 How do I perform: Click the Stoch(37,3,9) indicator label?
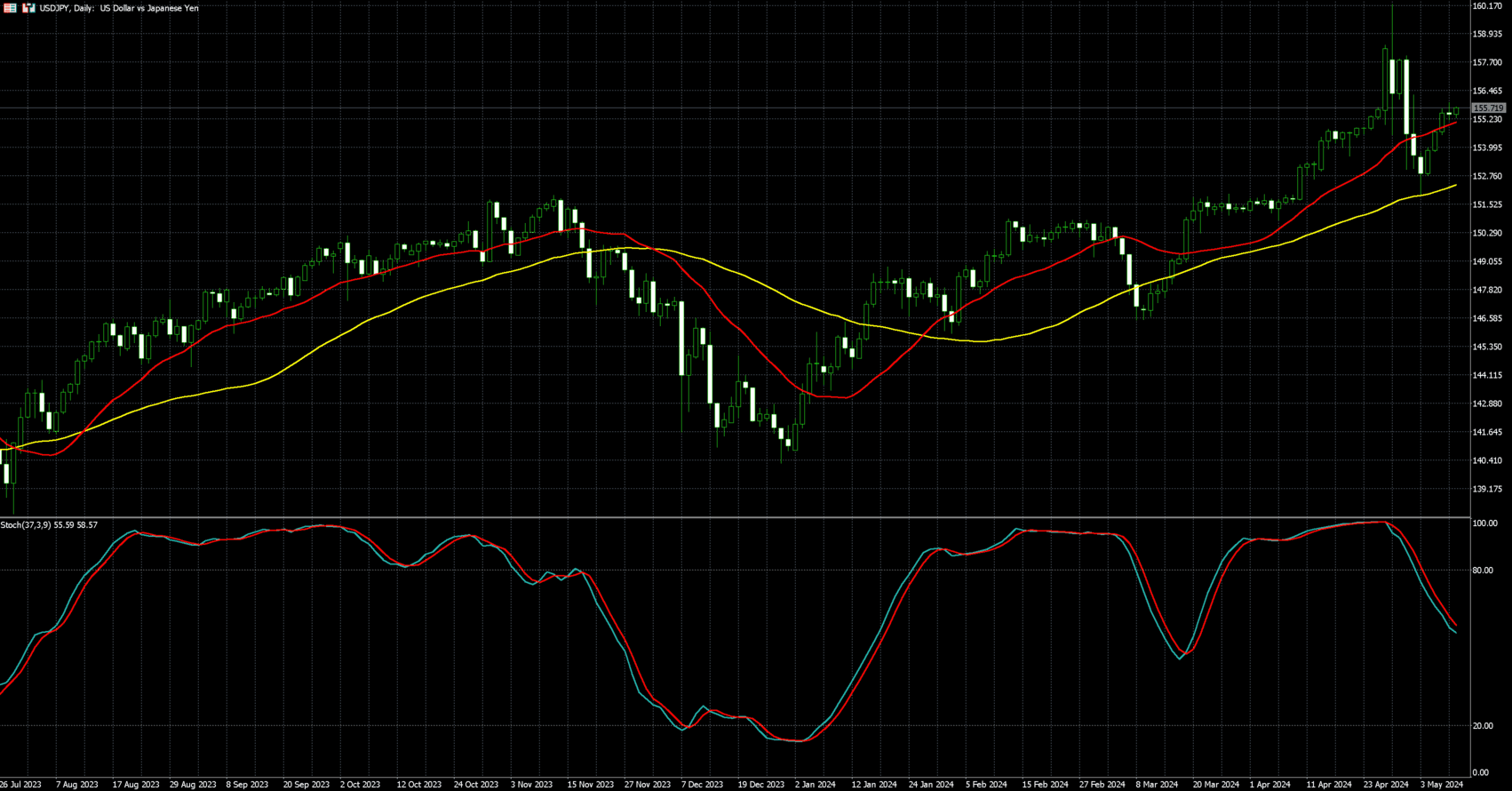49,525
